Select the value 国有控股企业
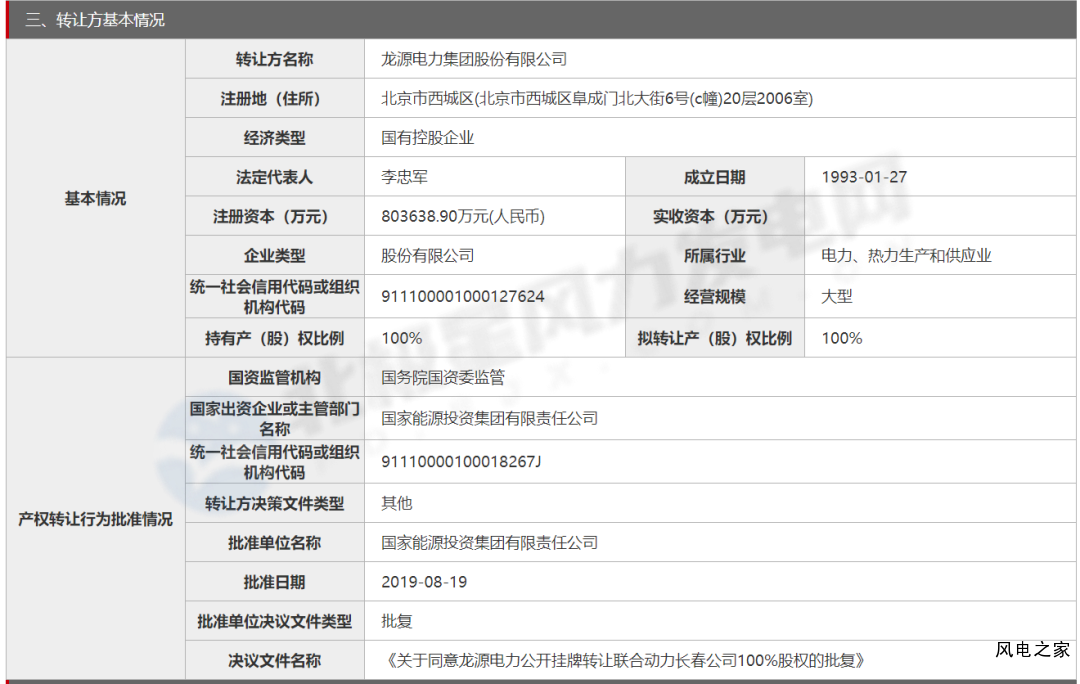Viewport: 1080px width, 684px height. tap(428, 138)
